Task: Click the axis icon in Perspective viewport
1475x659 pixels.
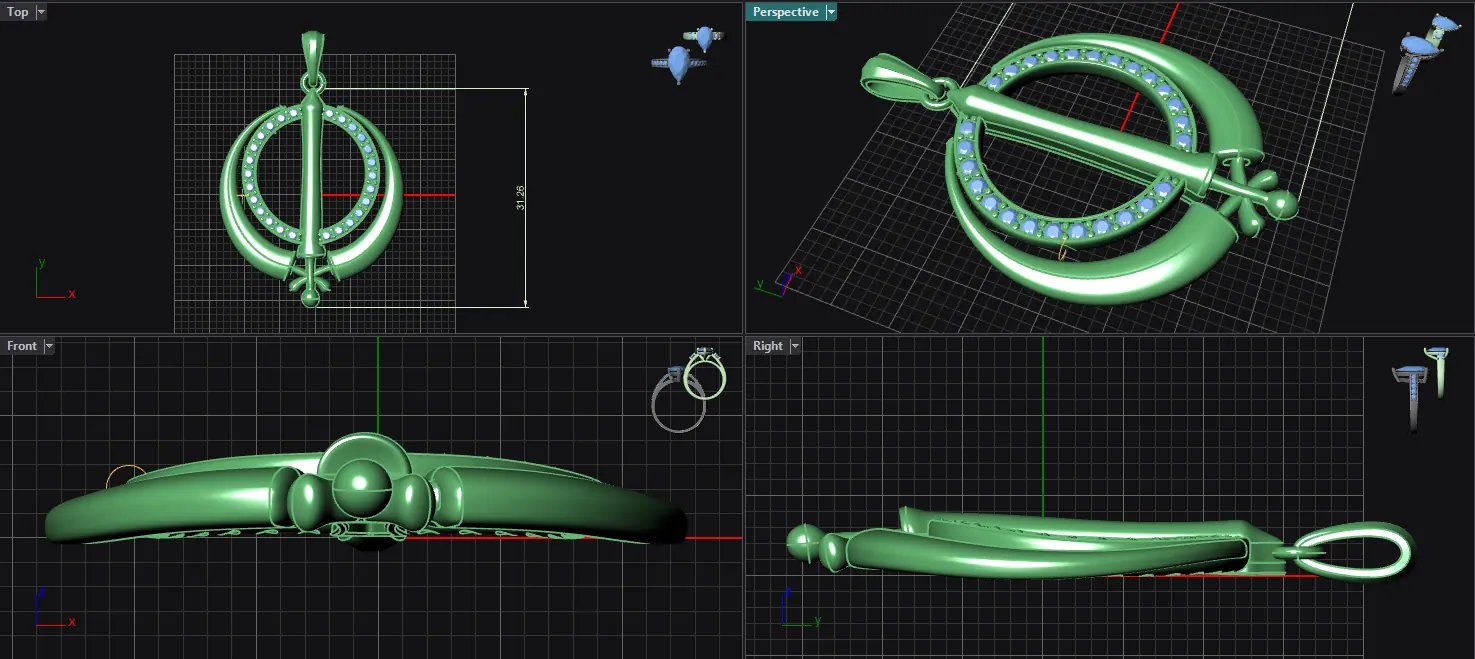Action: [780, 283]
